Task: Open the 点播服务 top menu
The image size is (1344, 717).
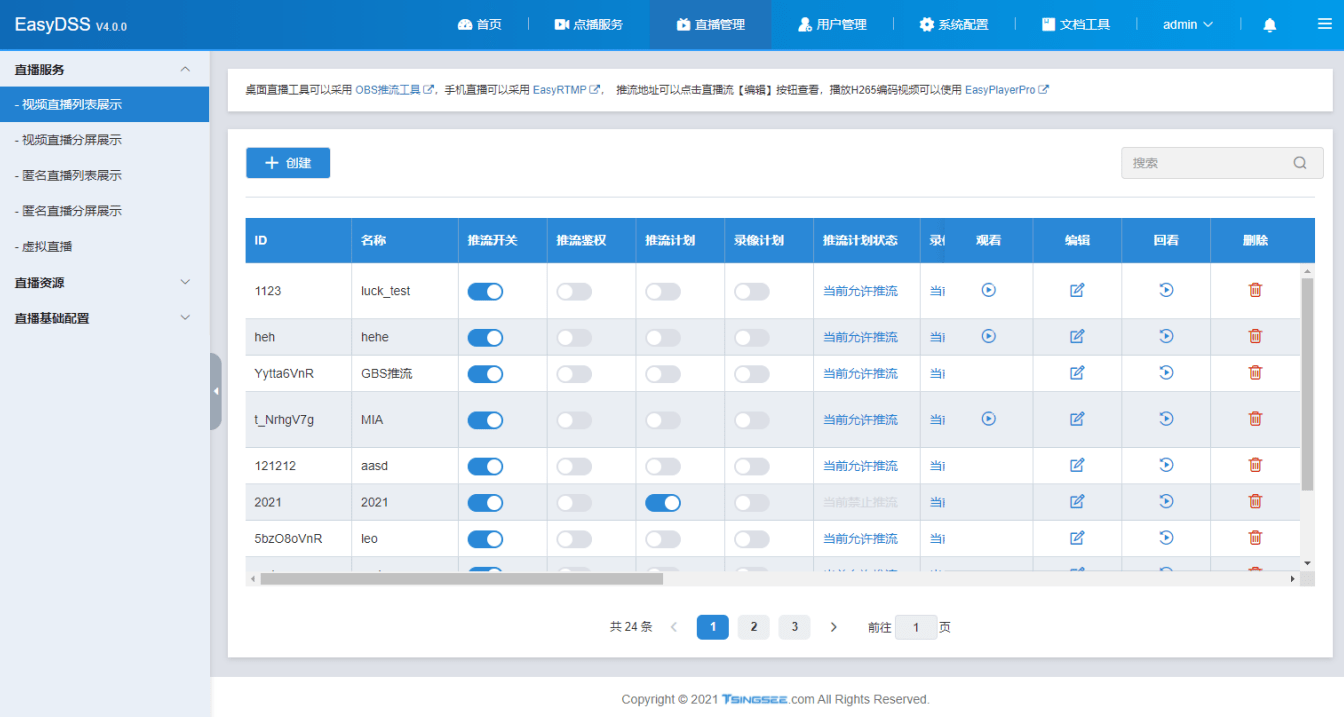Action: pyautogui.click(x=589, y=25)
